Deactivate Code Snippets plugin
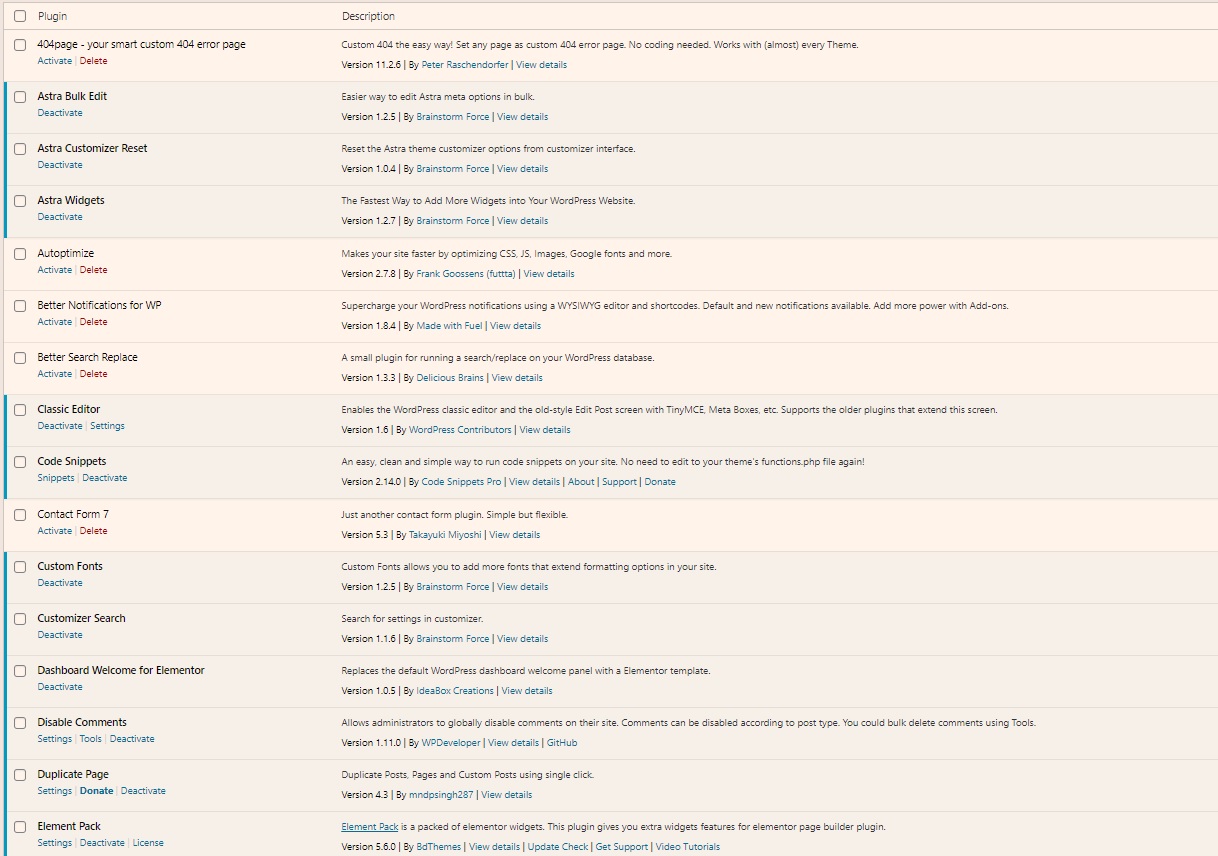The image size is (1218, 856). click(x=105, y=478)
